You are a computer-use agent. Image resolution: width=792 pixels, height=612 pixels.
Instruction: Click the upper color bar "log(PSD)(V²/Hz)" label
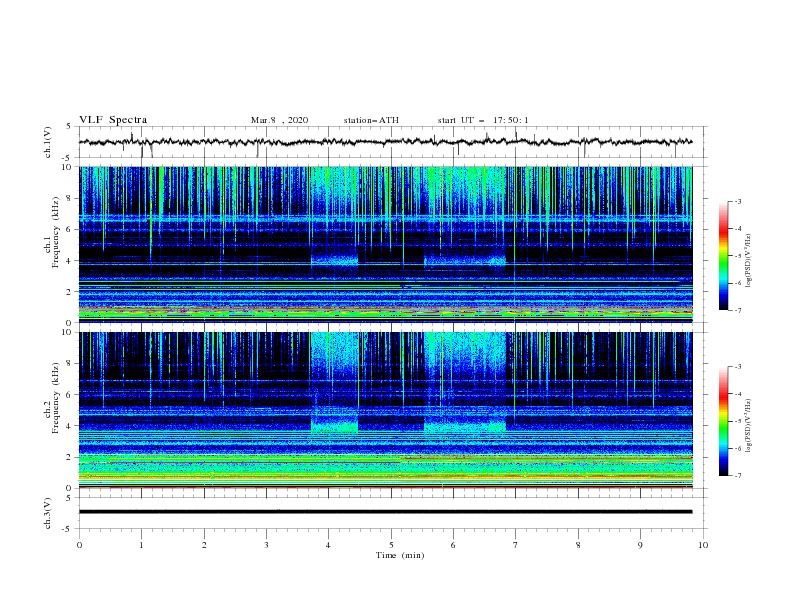748,261
